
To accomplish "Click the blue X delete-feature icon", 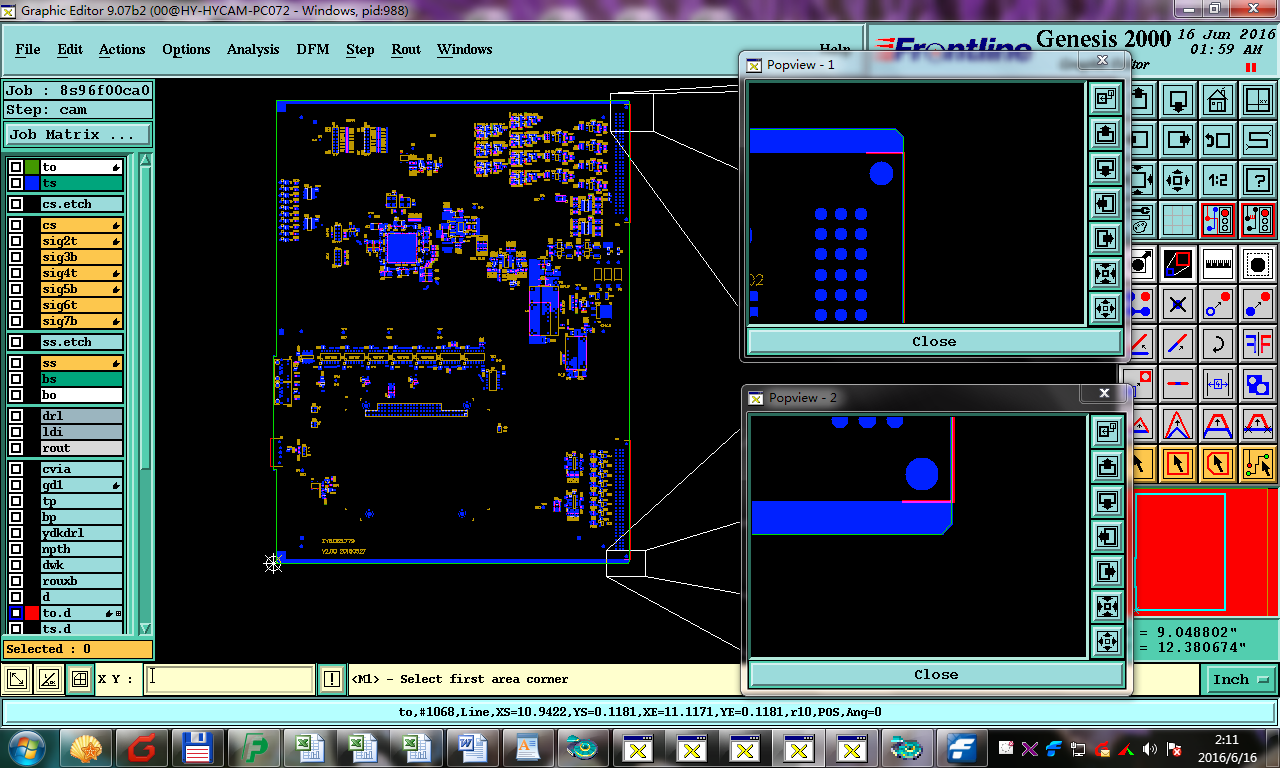I will [1178, 304].
